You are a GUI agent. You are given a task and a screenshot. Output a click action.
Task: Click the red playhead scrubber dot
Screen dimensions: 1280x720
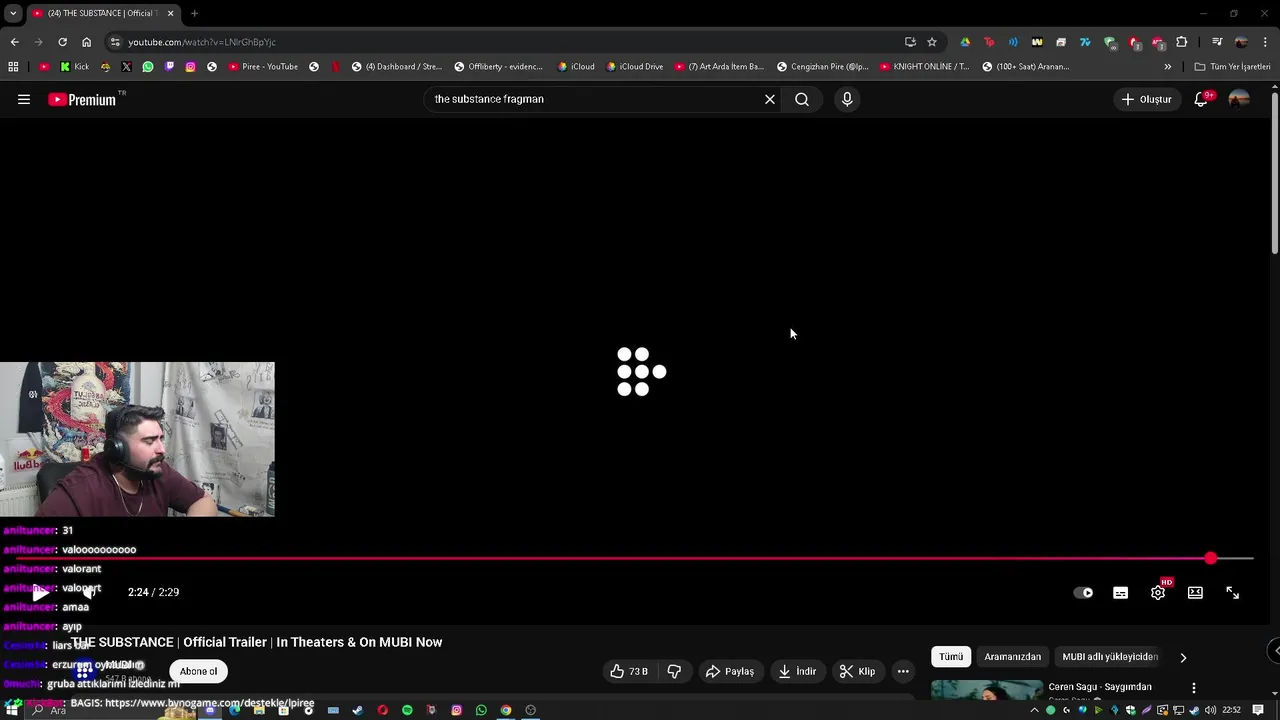pos(1211,558)
